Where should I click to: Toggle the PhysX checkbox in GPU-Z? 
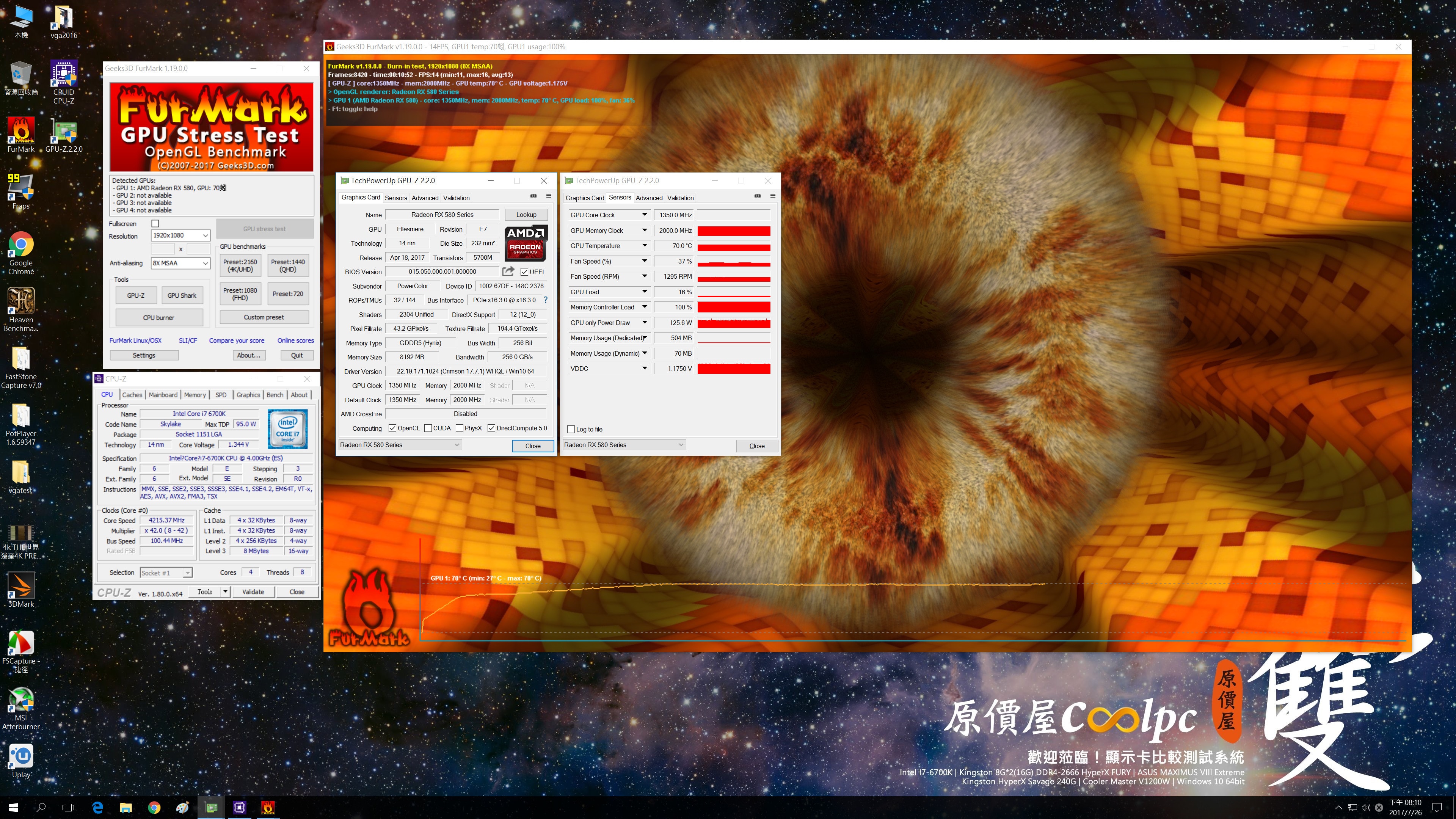point(460,428)
